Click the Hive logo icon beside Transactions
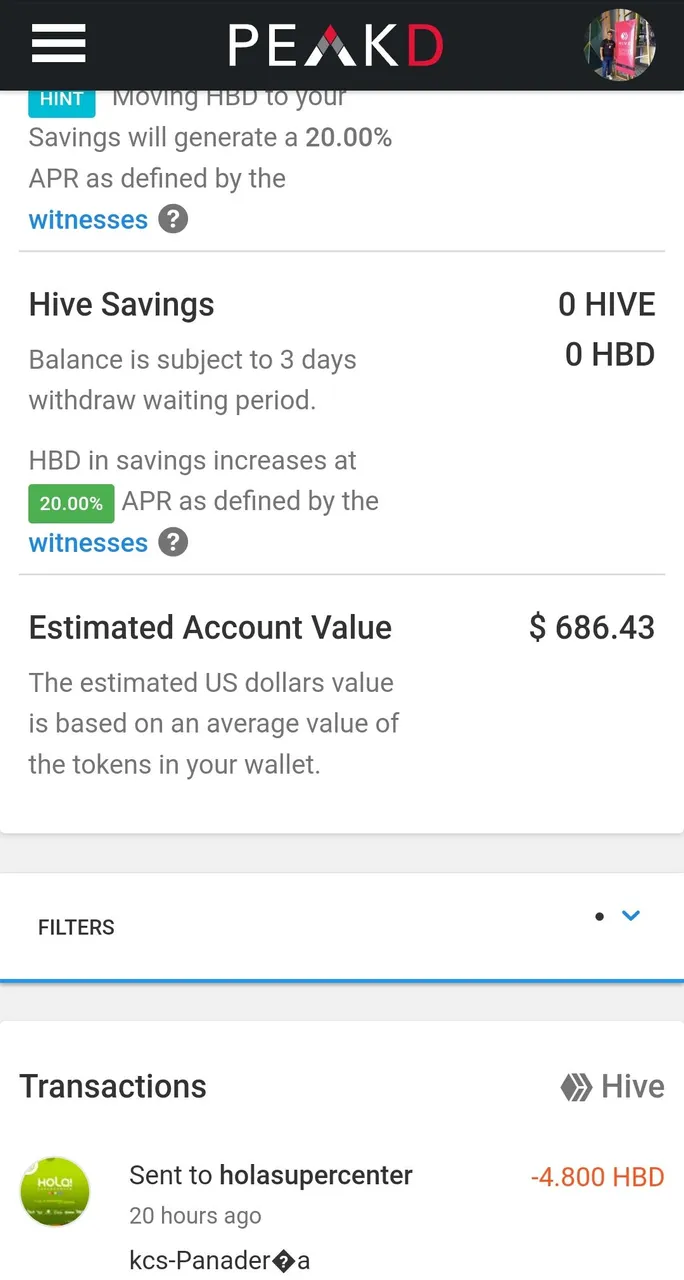 click(576, 1087)
